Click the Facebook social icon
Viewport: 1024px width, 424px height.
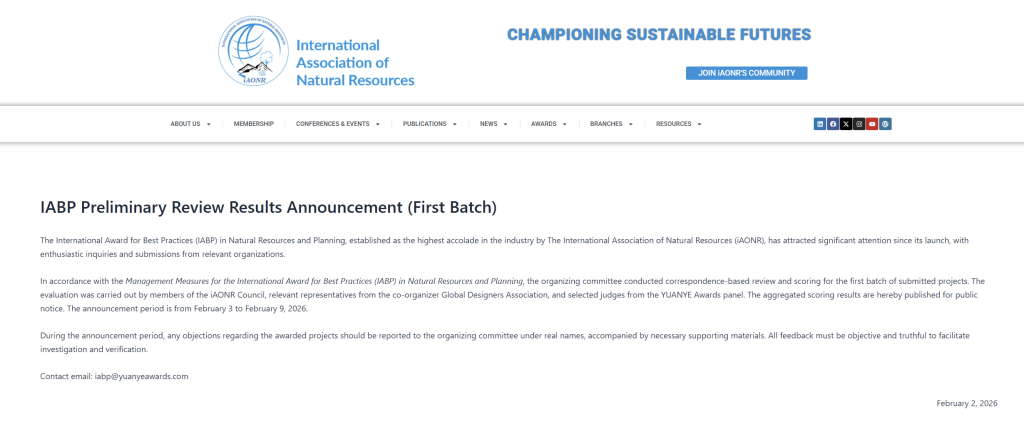[x=833, y=124]
